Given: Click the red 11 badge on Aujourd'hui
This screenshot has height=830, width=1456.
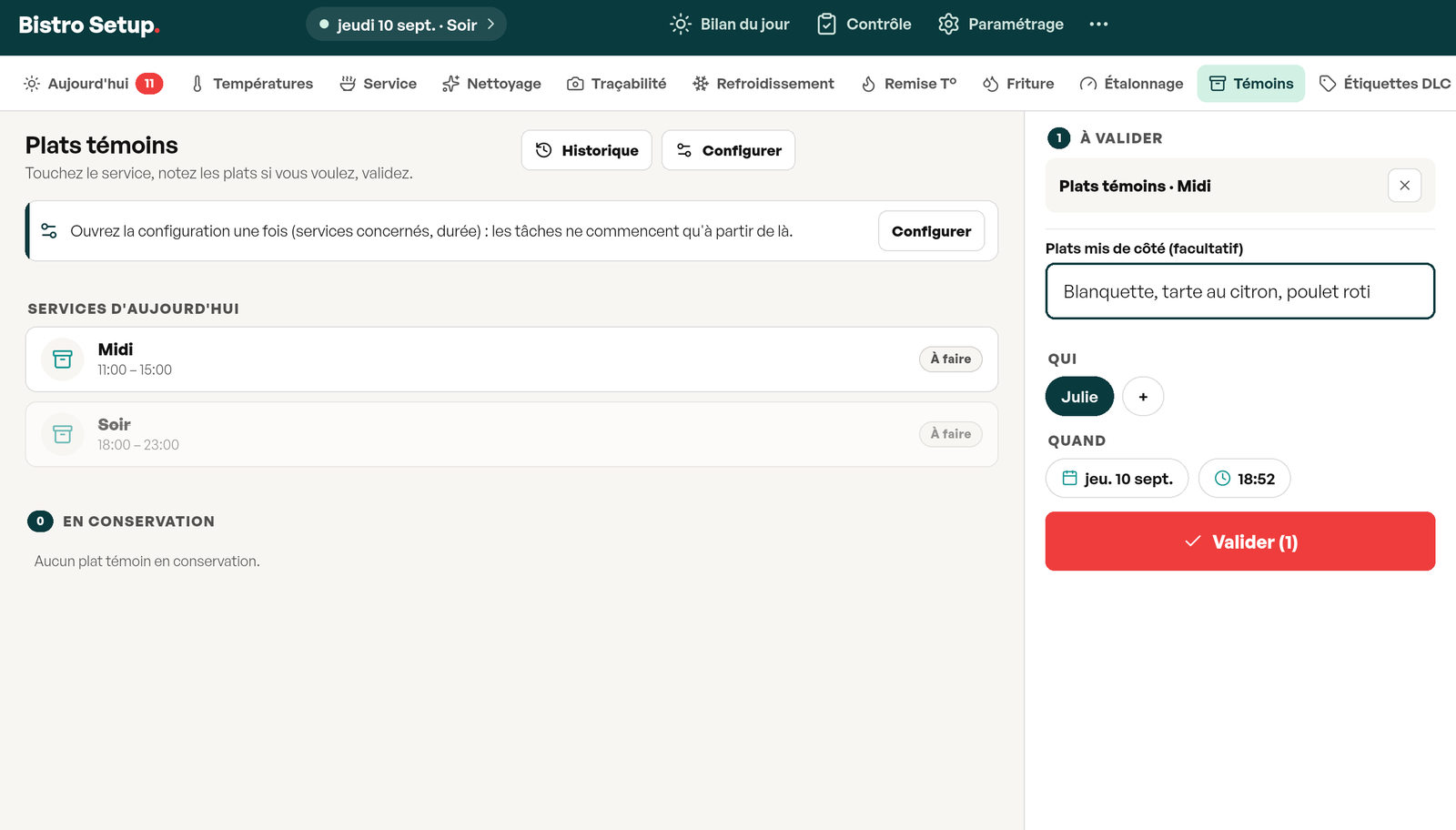Looking at the screenshot, I should (149, 84).
